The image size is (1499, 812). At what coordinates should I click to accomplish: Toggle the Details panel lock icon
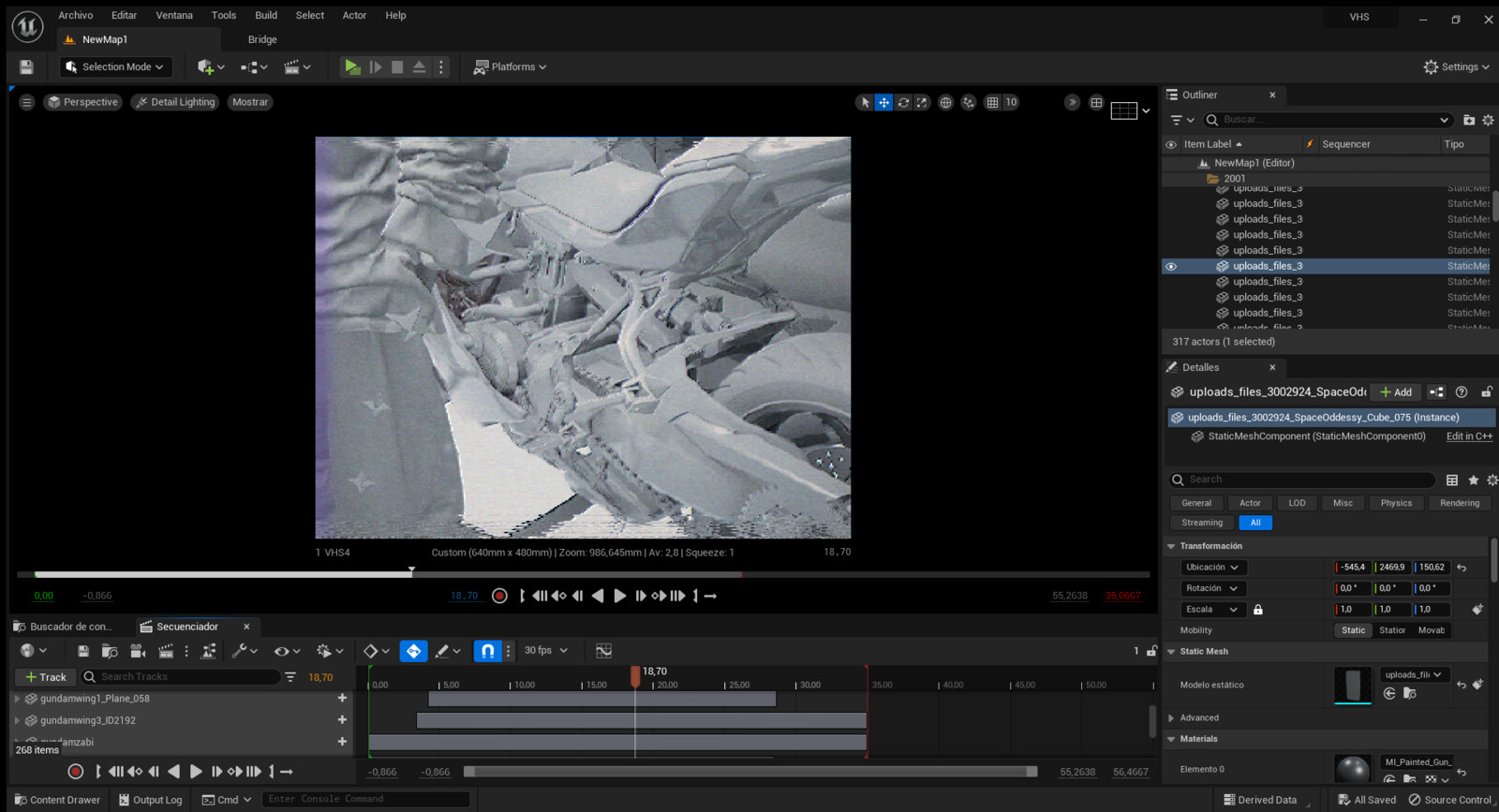tap(1486, 392)
